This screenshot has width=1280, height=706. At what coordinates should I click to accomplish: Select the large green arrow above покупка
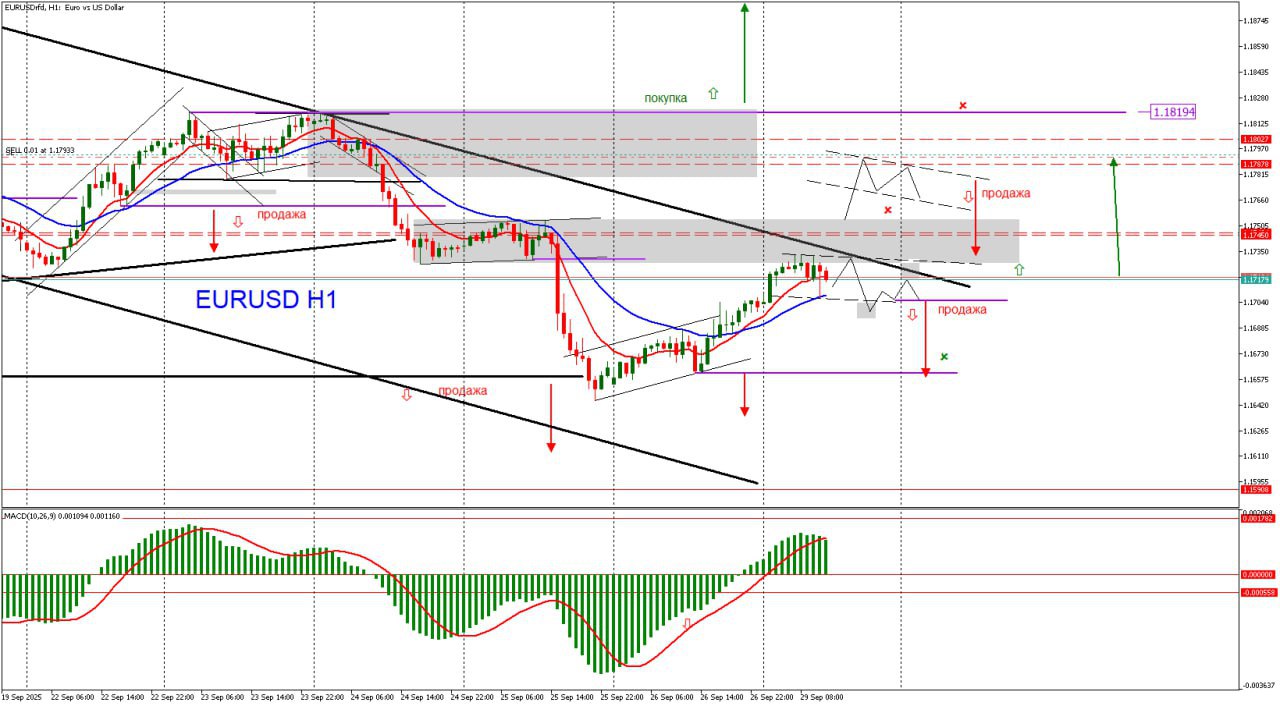(x=744, y=50)
